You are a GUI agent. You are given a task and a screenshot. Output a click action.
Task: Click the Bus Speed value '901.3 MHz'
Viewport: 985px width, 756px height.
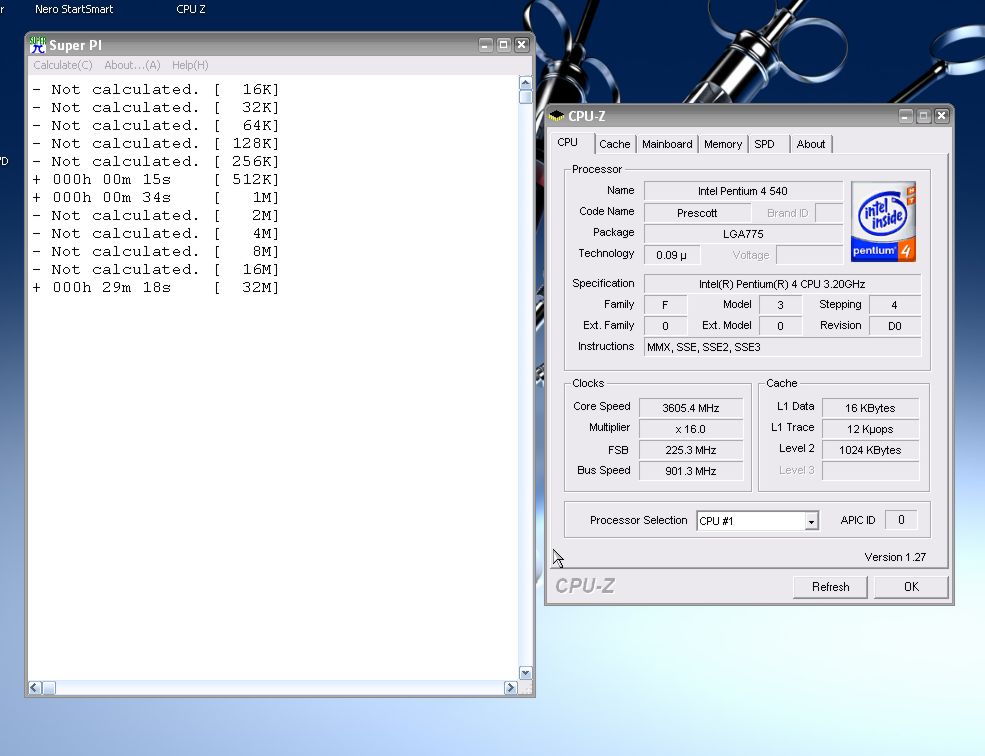tap(690, 471)
